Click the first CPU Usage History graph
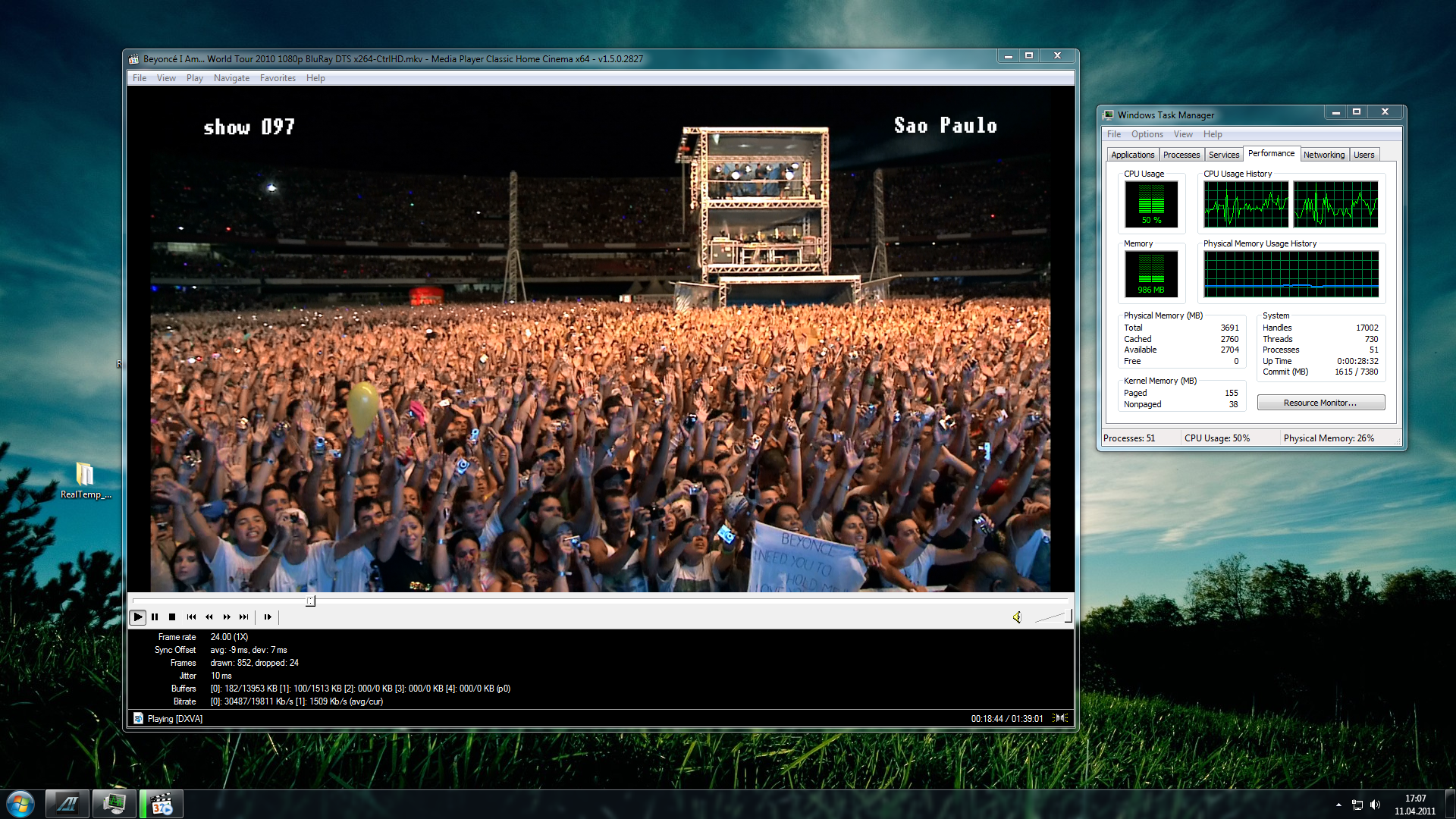The width and height of the screenshot is (1456, 819). tap(1245, 204)
